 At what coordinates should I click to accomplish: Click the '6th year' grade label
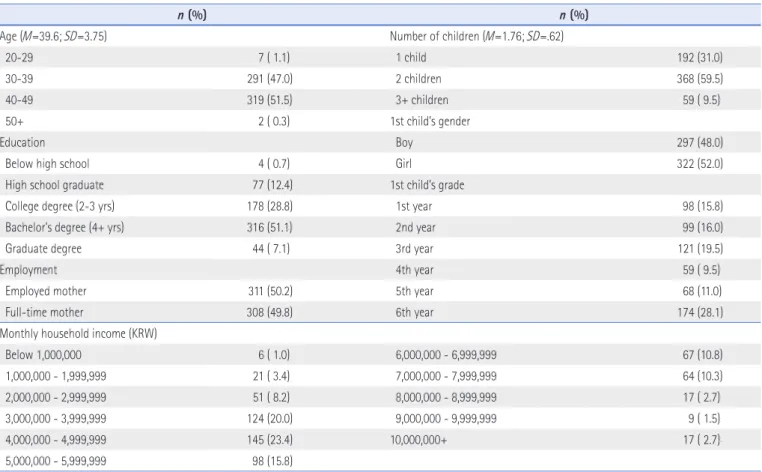[415, 313]
